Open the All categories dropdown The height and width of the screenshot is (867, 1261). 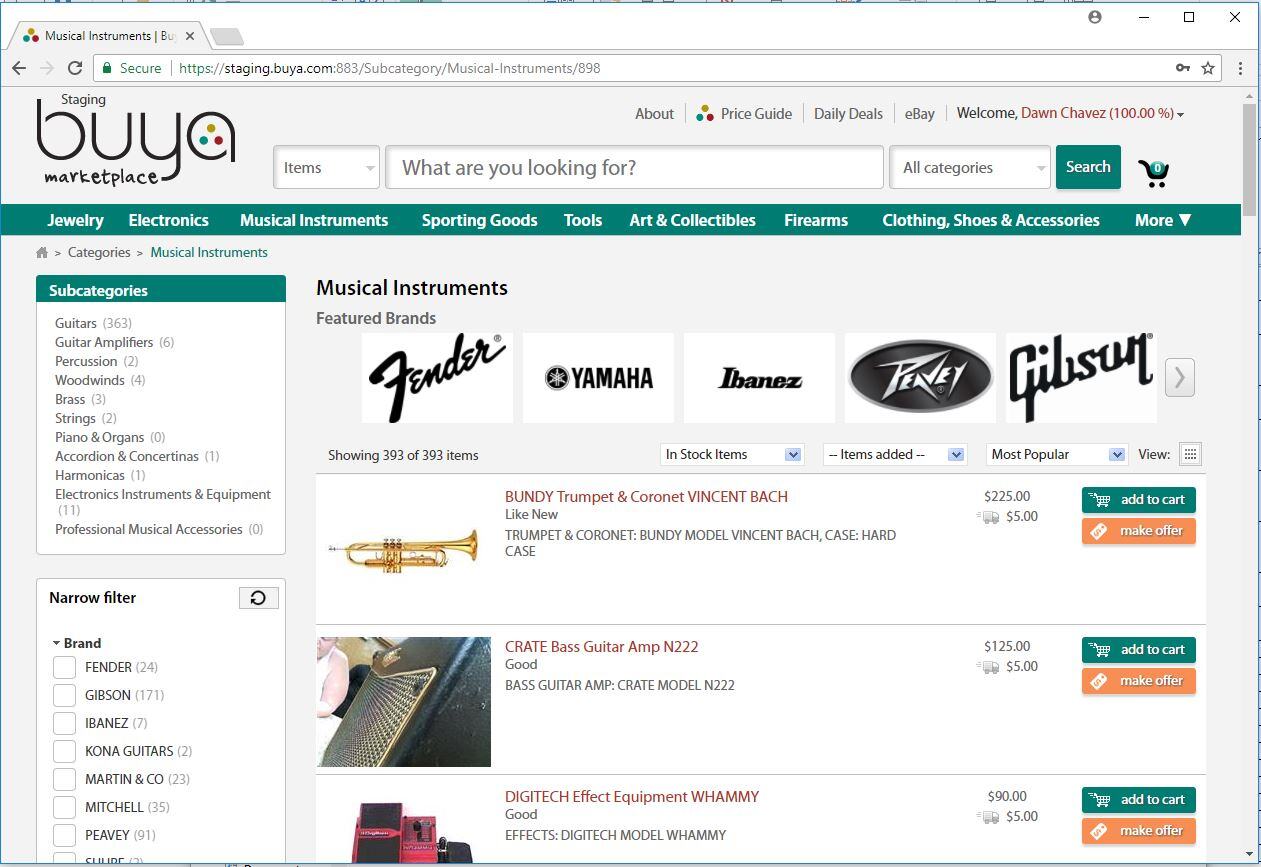(970, 167)
